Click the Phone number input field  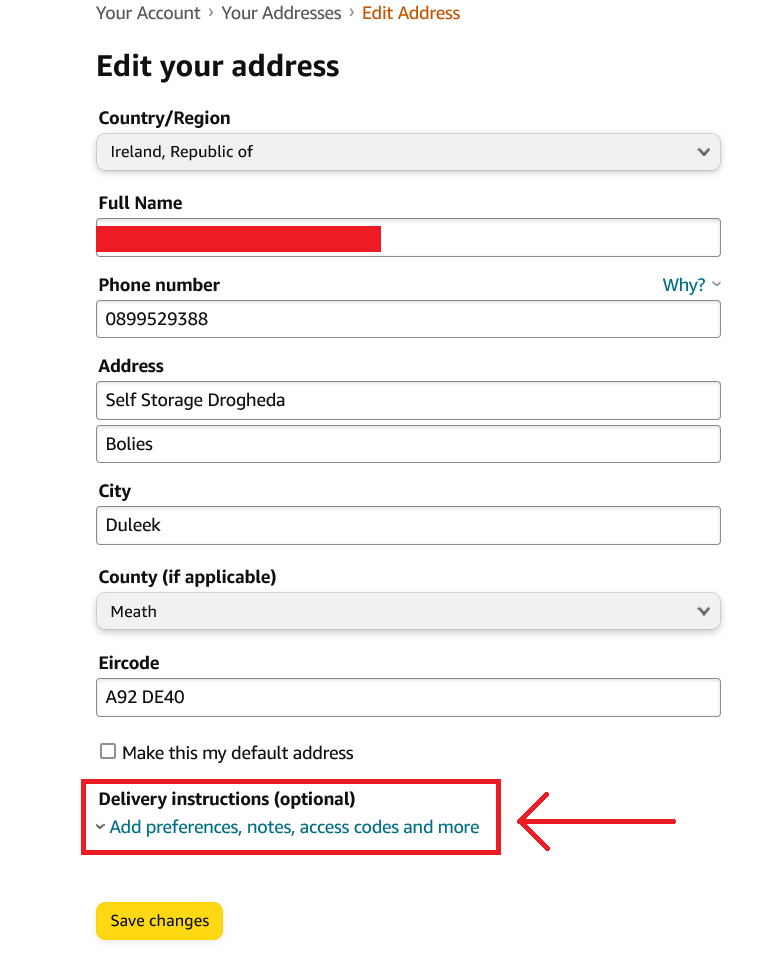408,320
